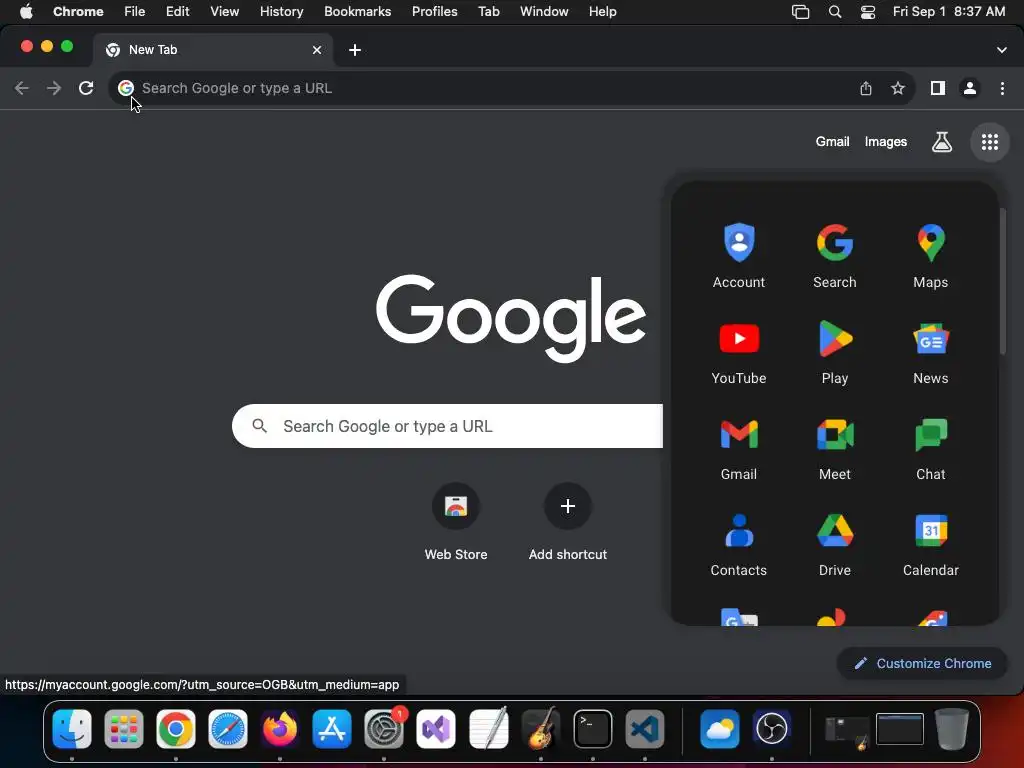This screenshot has height=768, width=1024.
Task: Open the View menu
Action: (x=224, y=12)
